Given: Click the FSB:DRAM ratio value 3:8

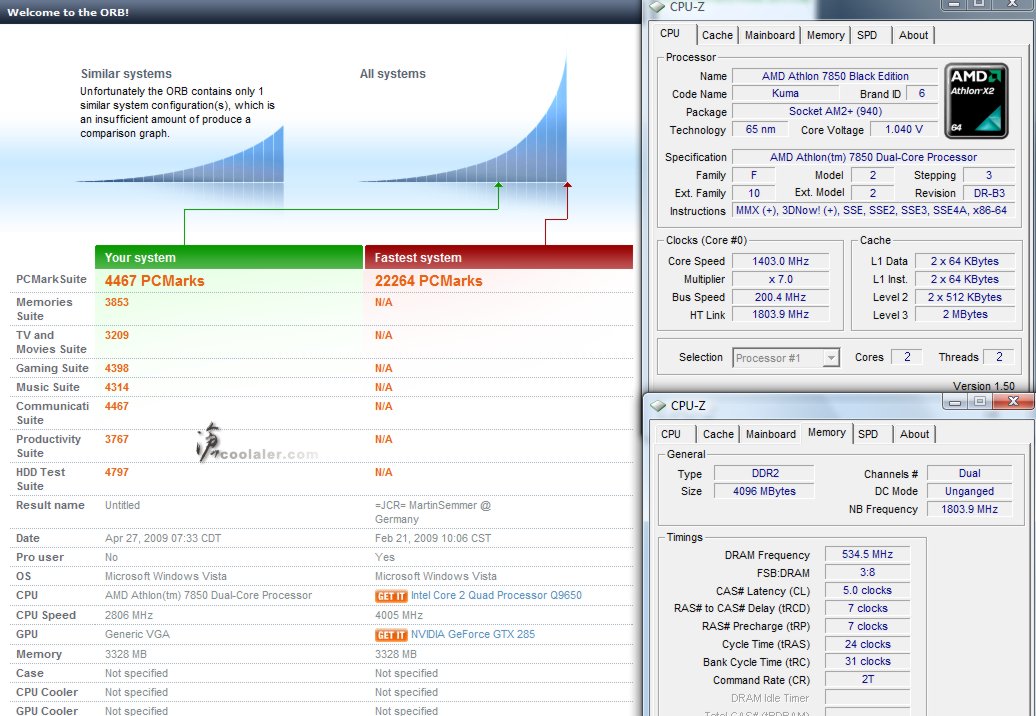Looking at the screenshot, I should click(868, 572).
